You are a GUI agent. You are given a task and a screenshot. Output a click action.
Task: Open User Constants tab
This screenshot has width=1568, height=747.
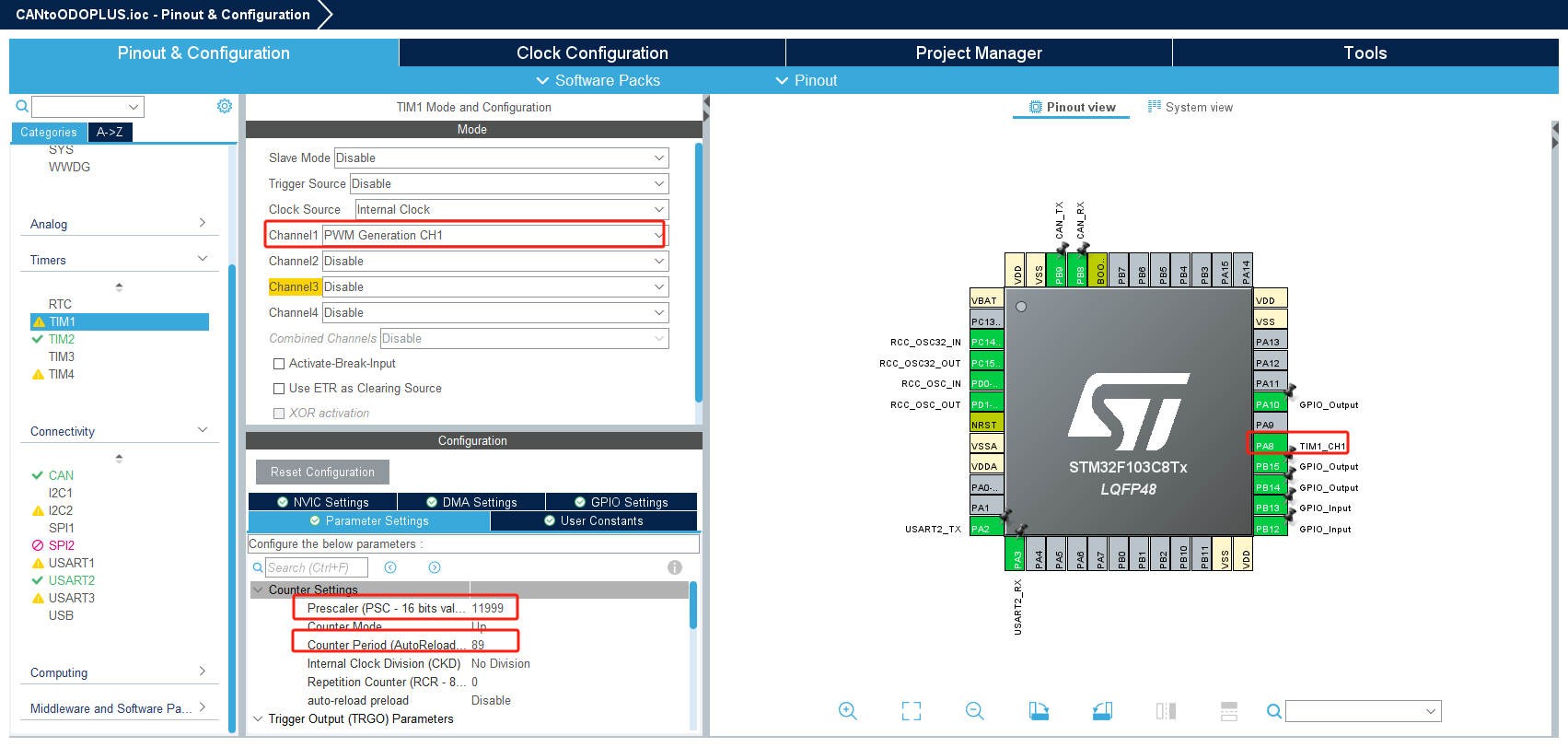tap(594, 520)
